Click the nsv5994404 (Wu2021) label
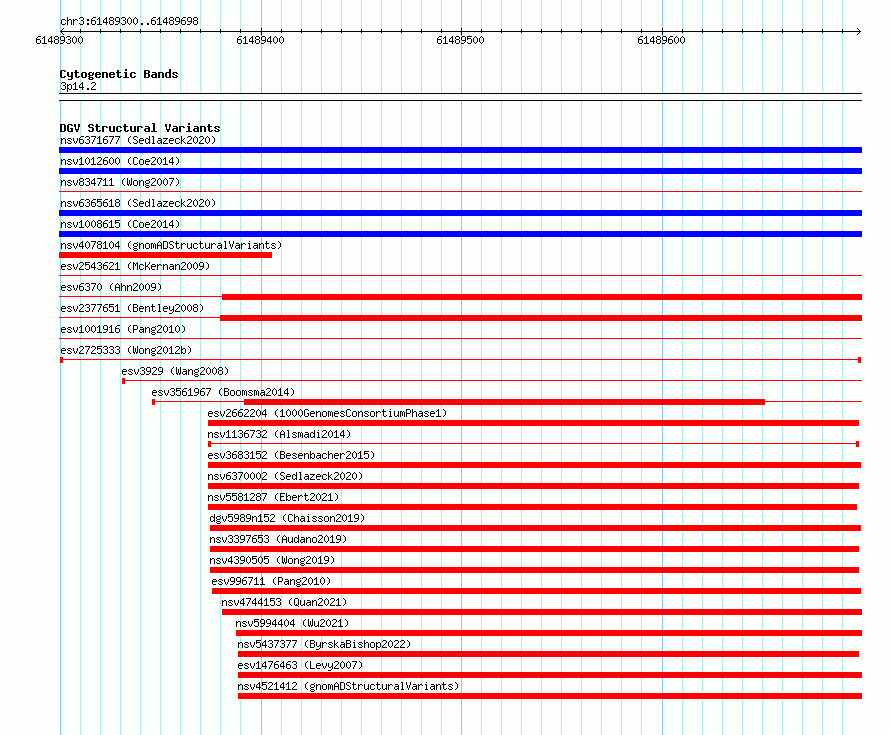Screen dimensions: 890x735 [292, 623]
